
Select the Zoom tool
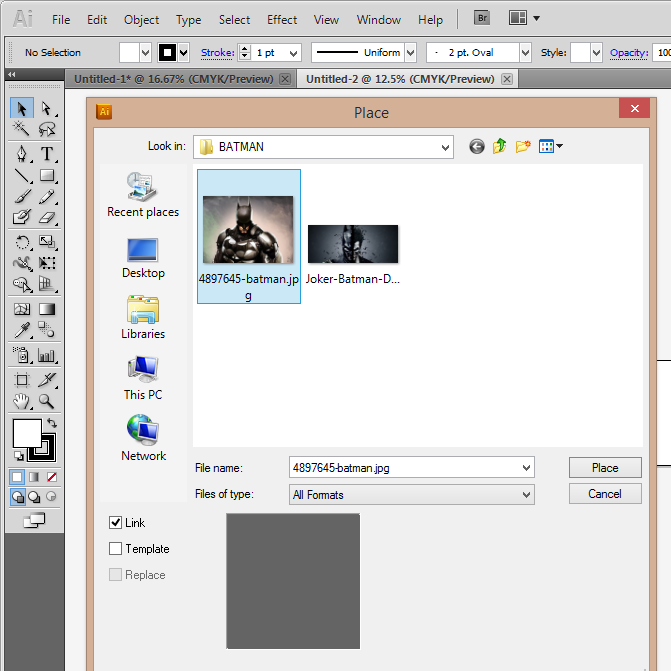[x=47, y=401]
